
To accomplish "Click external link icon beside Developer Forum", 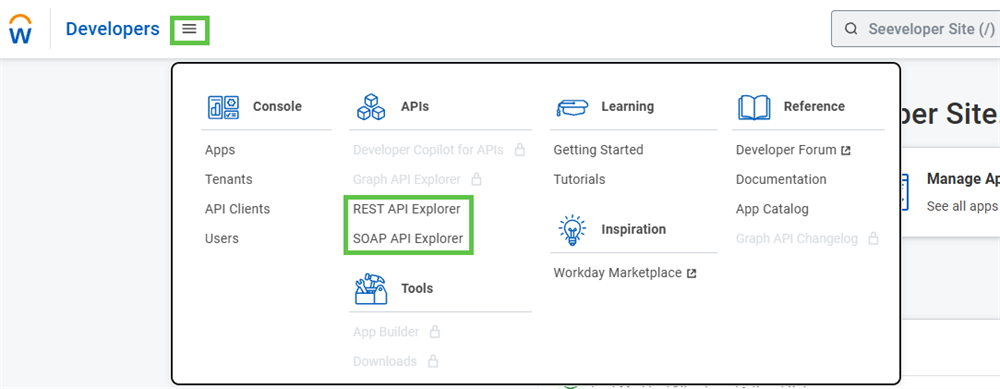I will point(846,150).
